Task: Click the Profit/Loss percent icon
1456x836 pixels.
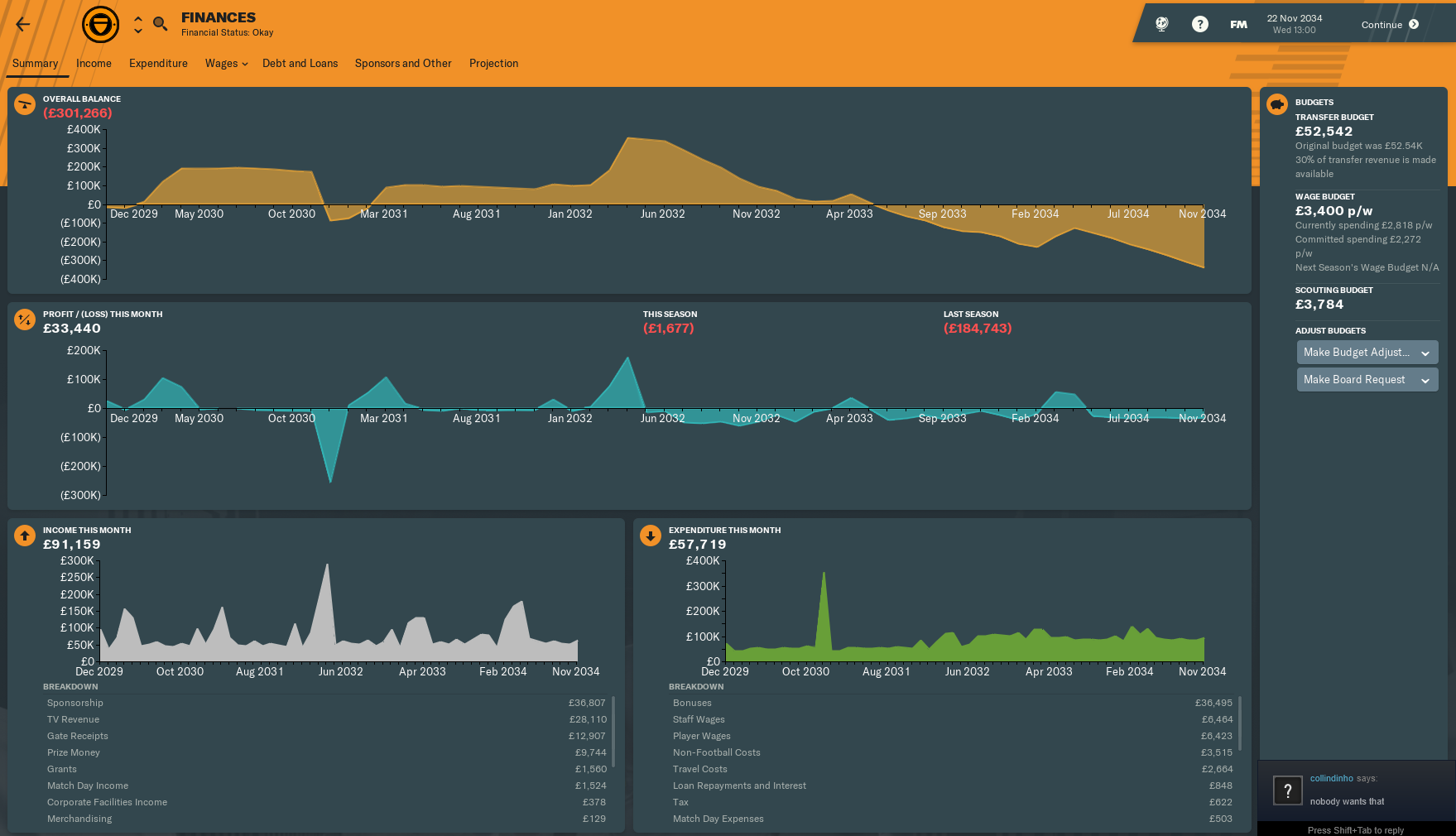Action: tap(25, 320)
